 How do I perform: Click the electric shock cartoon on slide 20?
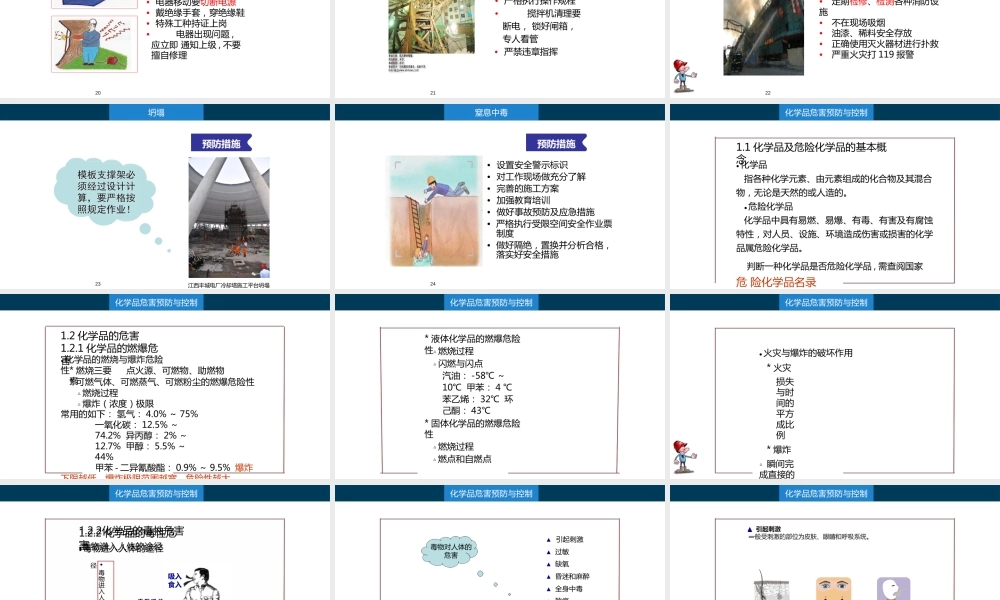94,44
